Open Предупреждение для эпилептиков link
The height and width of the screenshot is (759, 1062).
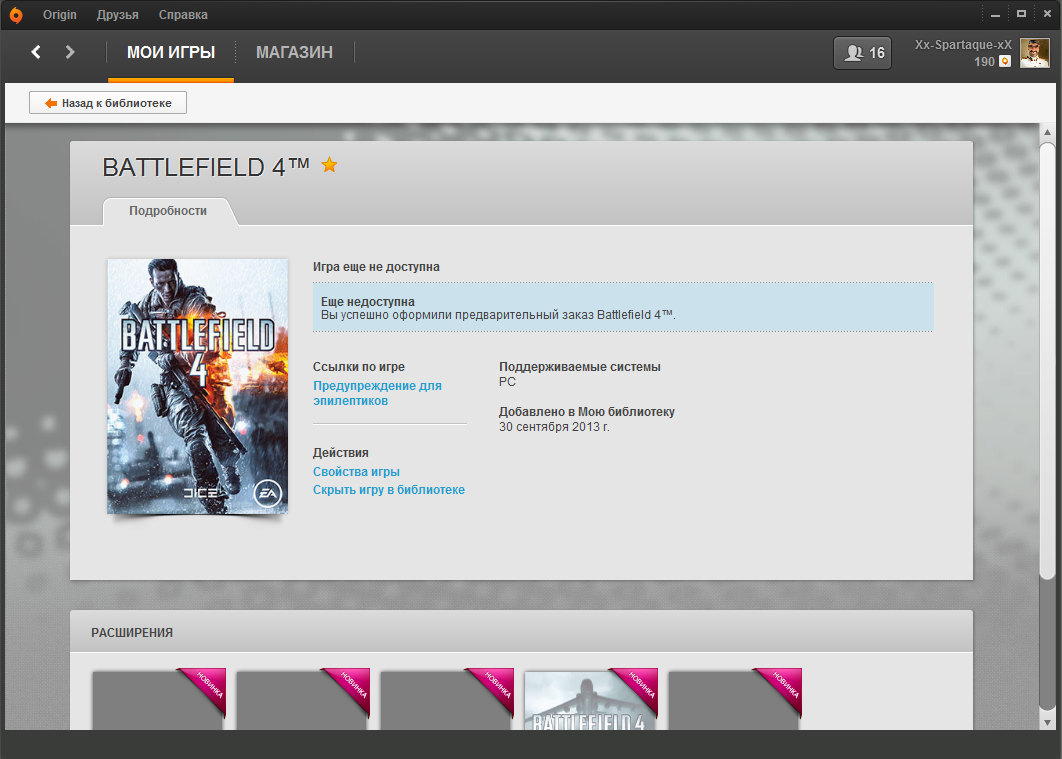coord(377,393)
